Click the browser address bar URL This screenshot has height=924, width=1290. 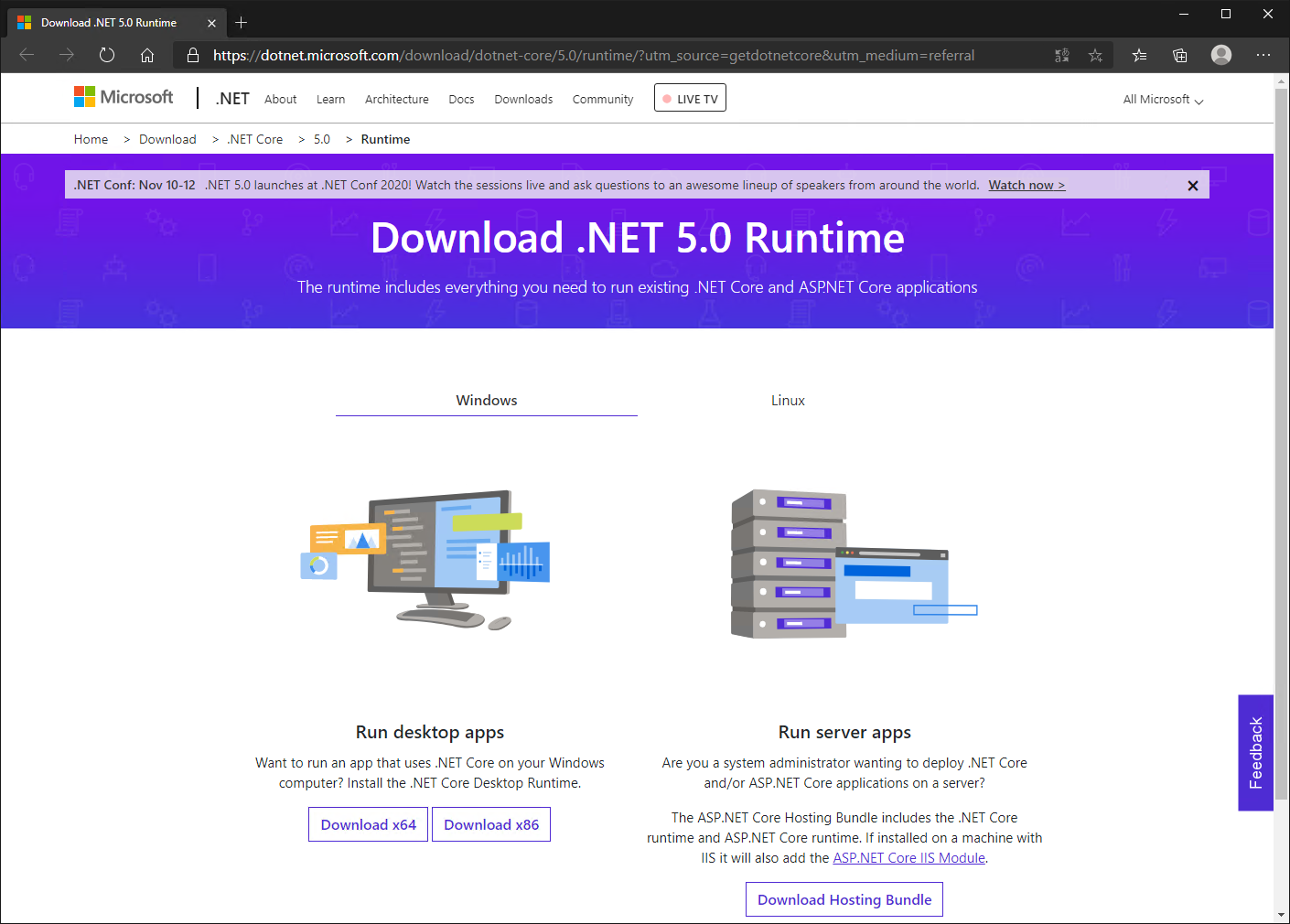tap(594, 55)
